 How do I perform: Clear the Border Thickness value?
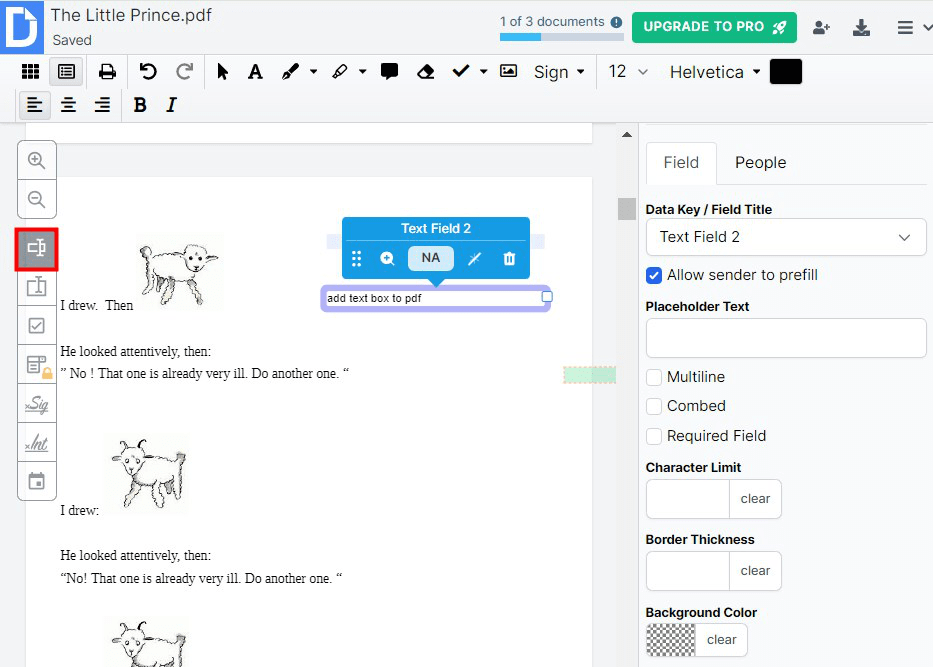[755, 571]
